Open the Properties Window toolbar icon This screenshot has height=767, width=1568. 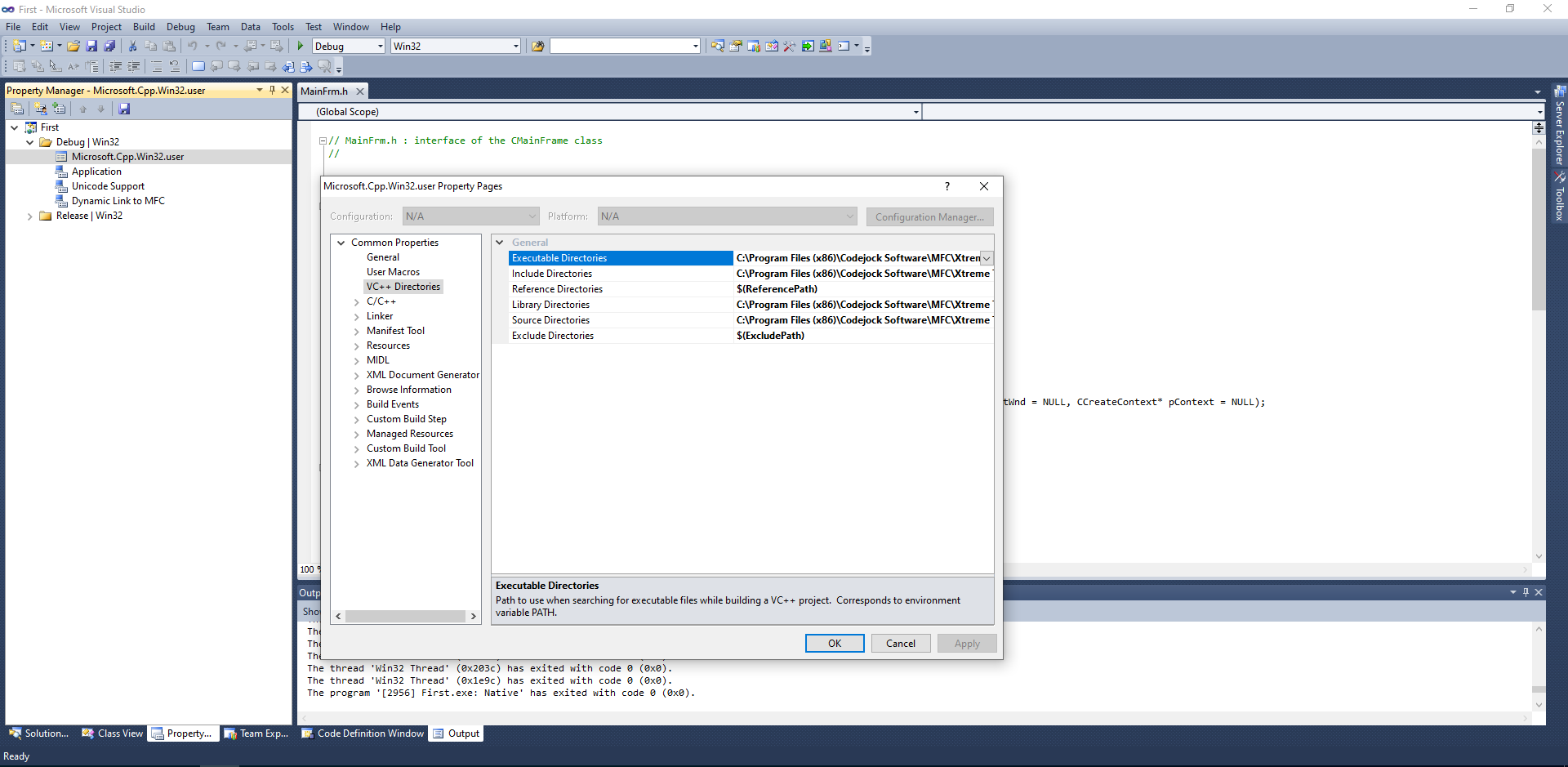tap(735, 47)
